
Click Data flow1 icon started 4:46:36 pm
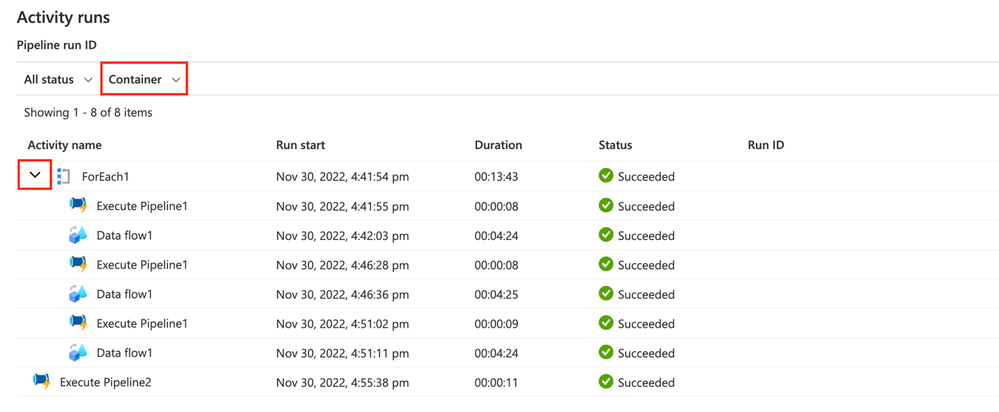pyautogui.click(x=78, y=294)
